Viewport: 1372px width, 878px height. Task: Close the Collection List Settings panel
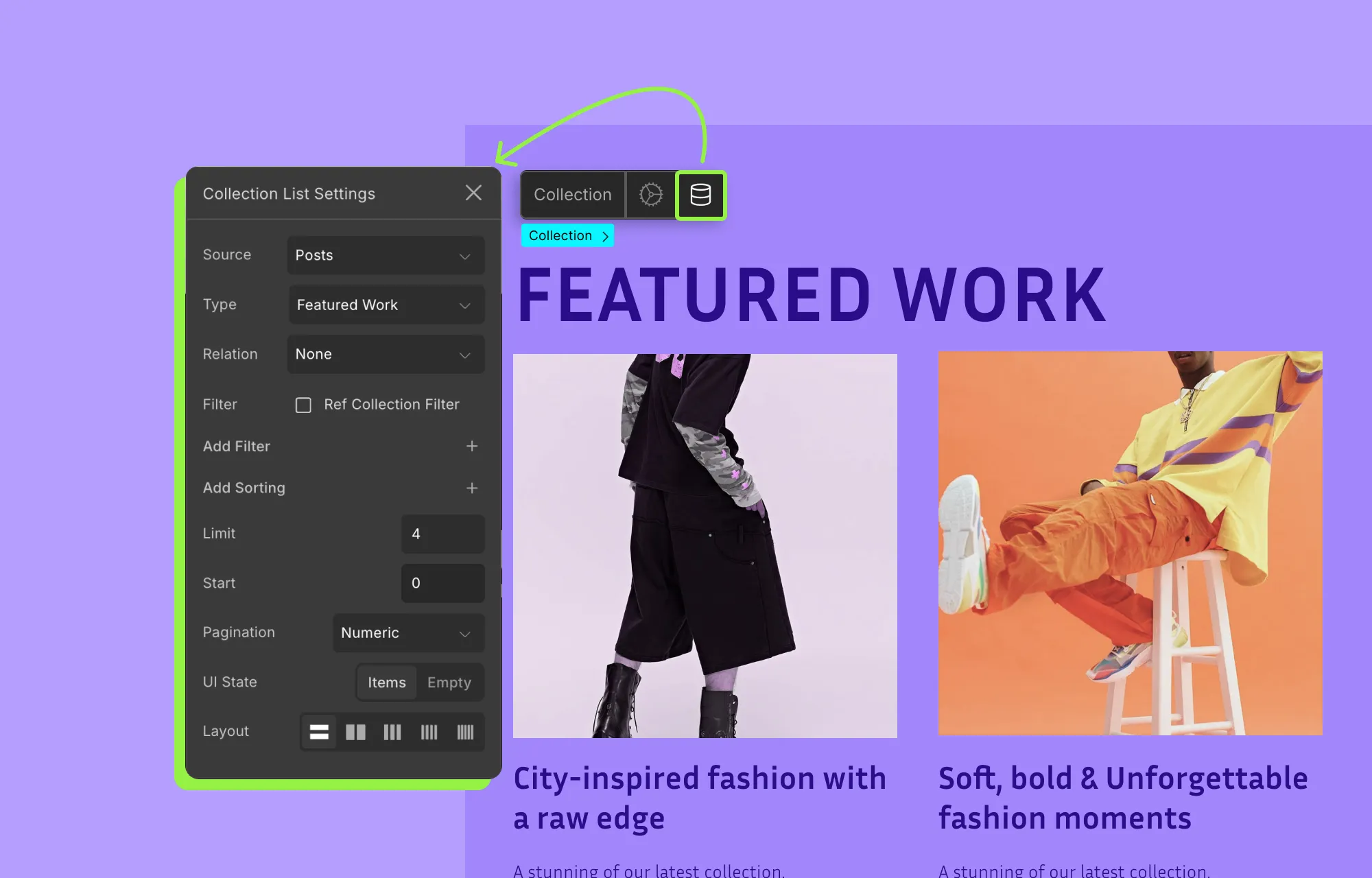473,193
